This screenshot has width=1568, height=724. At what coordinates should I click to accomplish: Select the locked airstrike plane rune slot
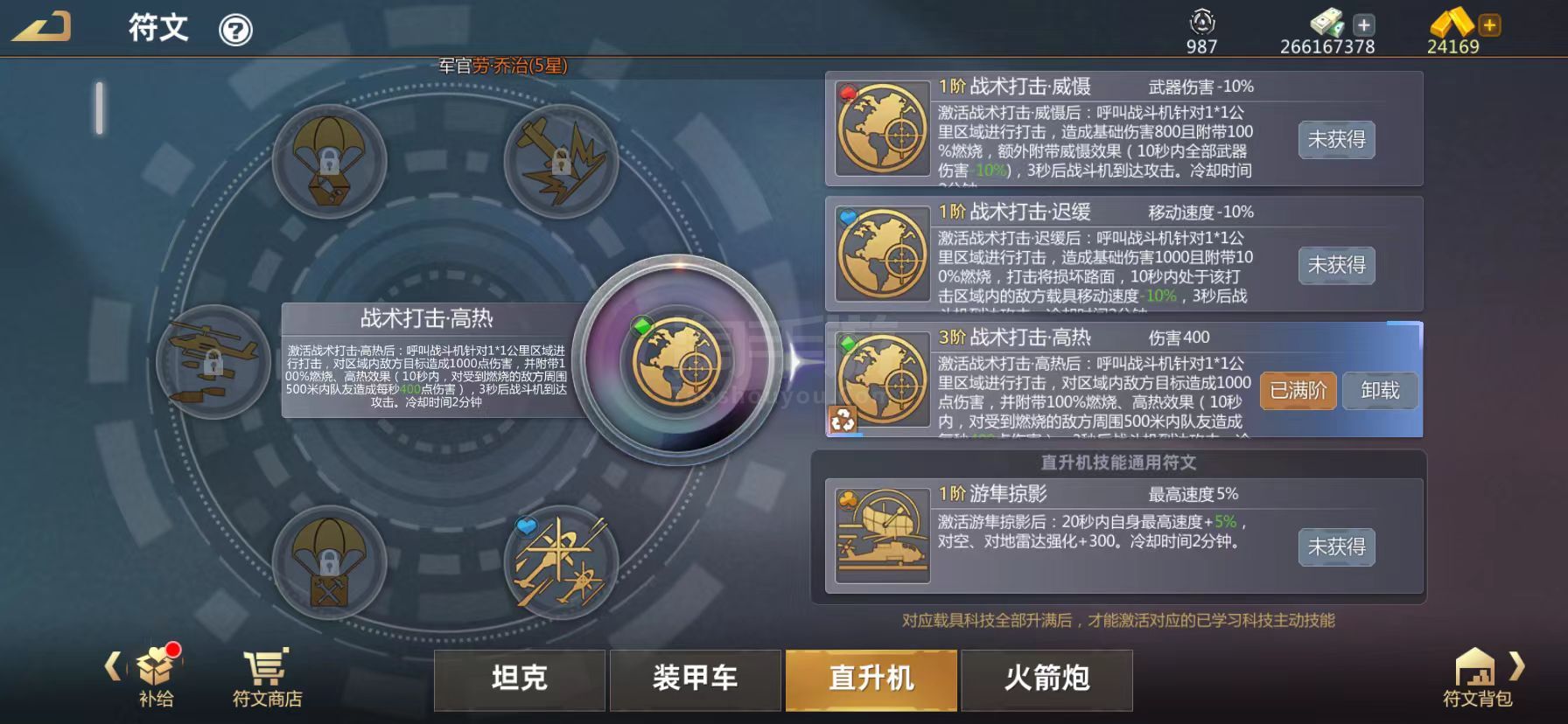point(561,162)
